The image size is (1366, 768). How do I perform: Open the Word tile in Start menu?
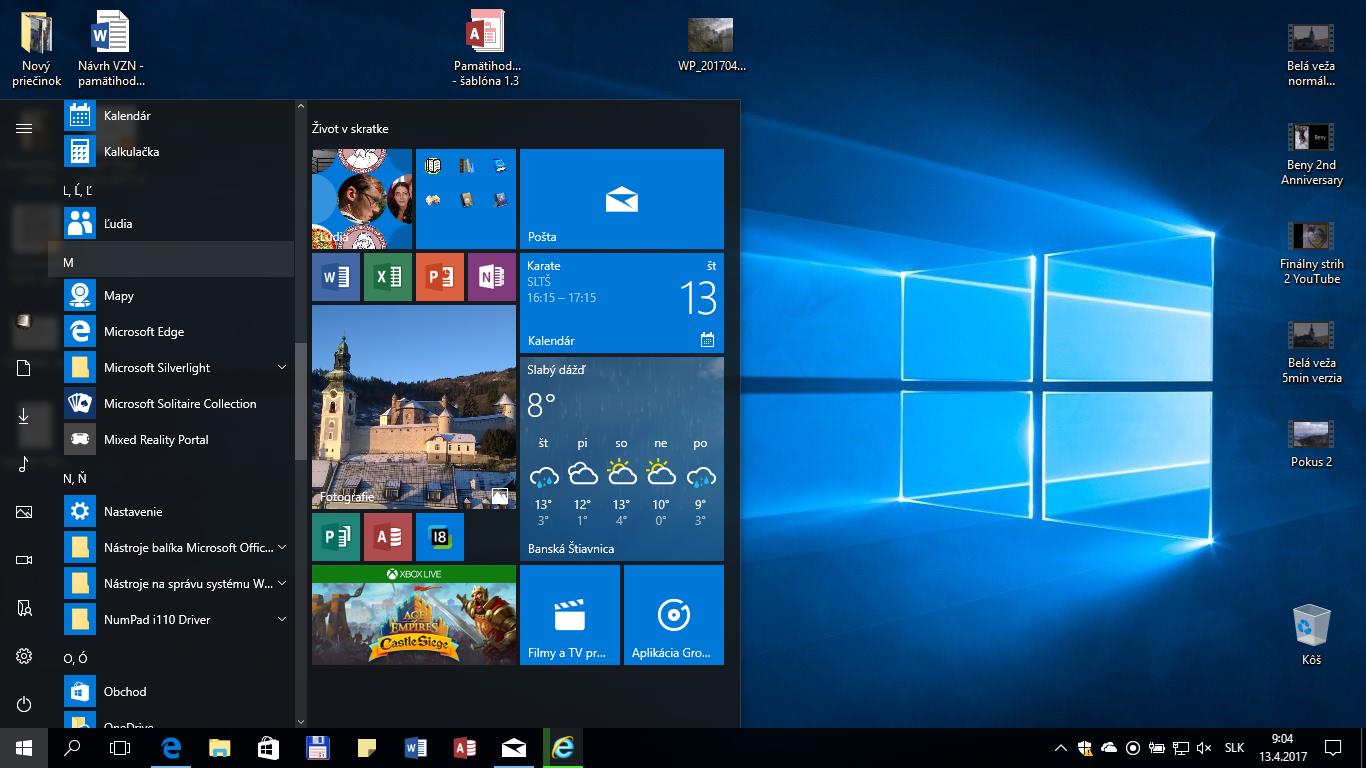tap(336, 277)
